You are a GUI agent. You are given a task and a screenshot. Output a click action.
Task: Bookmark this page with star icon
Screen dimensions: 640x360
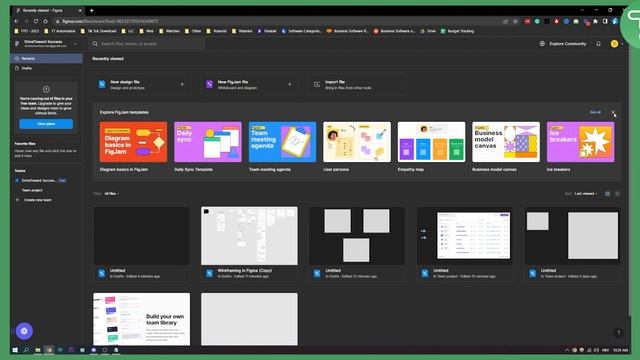516,21
